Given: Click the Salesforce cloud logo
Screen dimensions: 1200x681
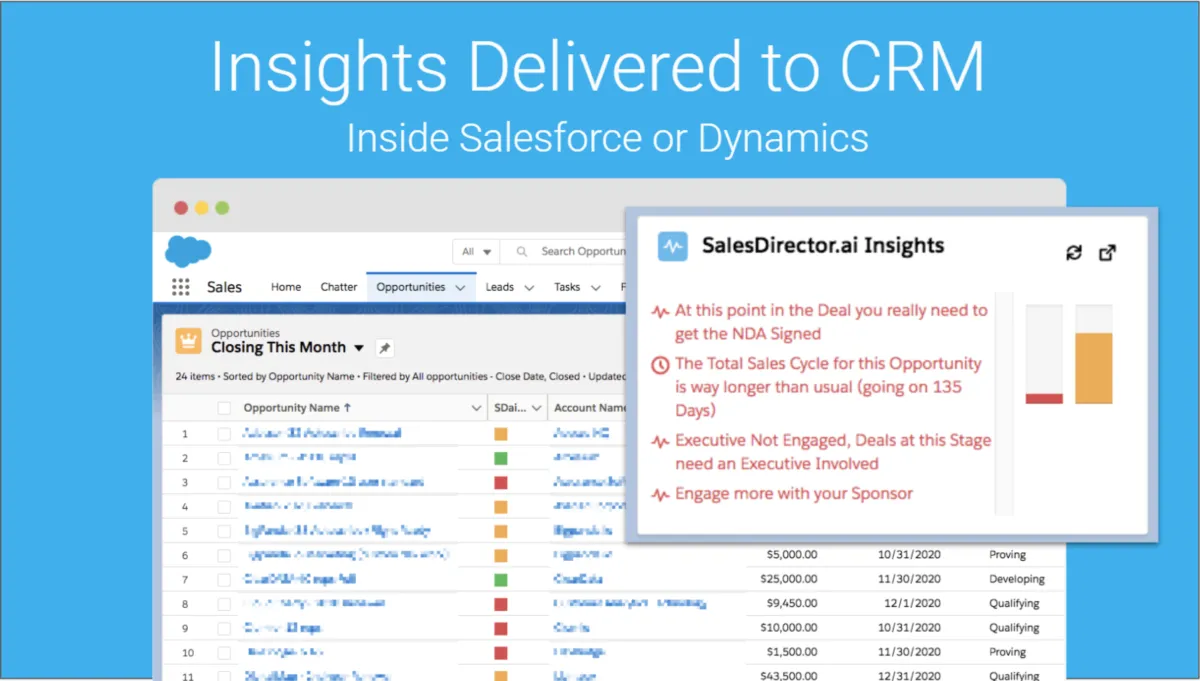Looking at the screenshot, I should click(x=188, y=250).
